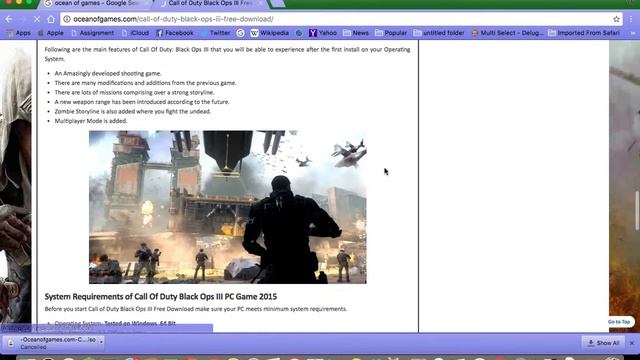Click the page vertical scrollbar thumb
640x360 pixels.
coord(637,210)
